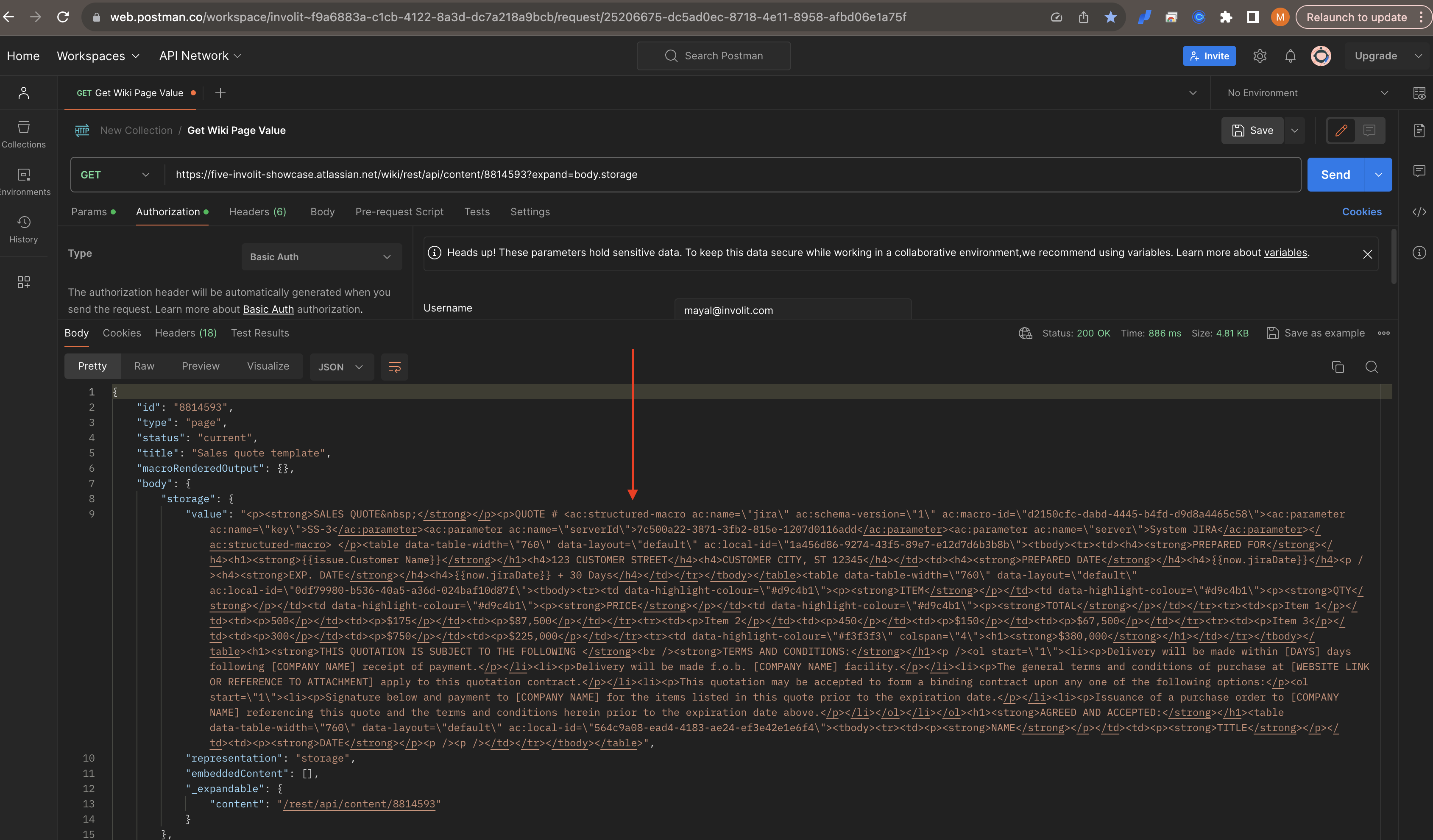Image resolution: width=1433 pixels, height=840 pixels.
Task: Click the request URL field
Action: pyautogui.click(x=733, y=175)
